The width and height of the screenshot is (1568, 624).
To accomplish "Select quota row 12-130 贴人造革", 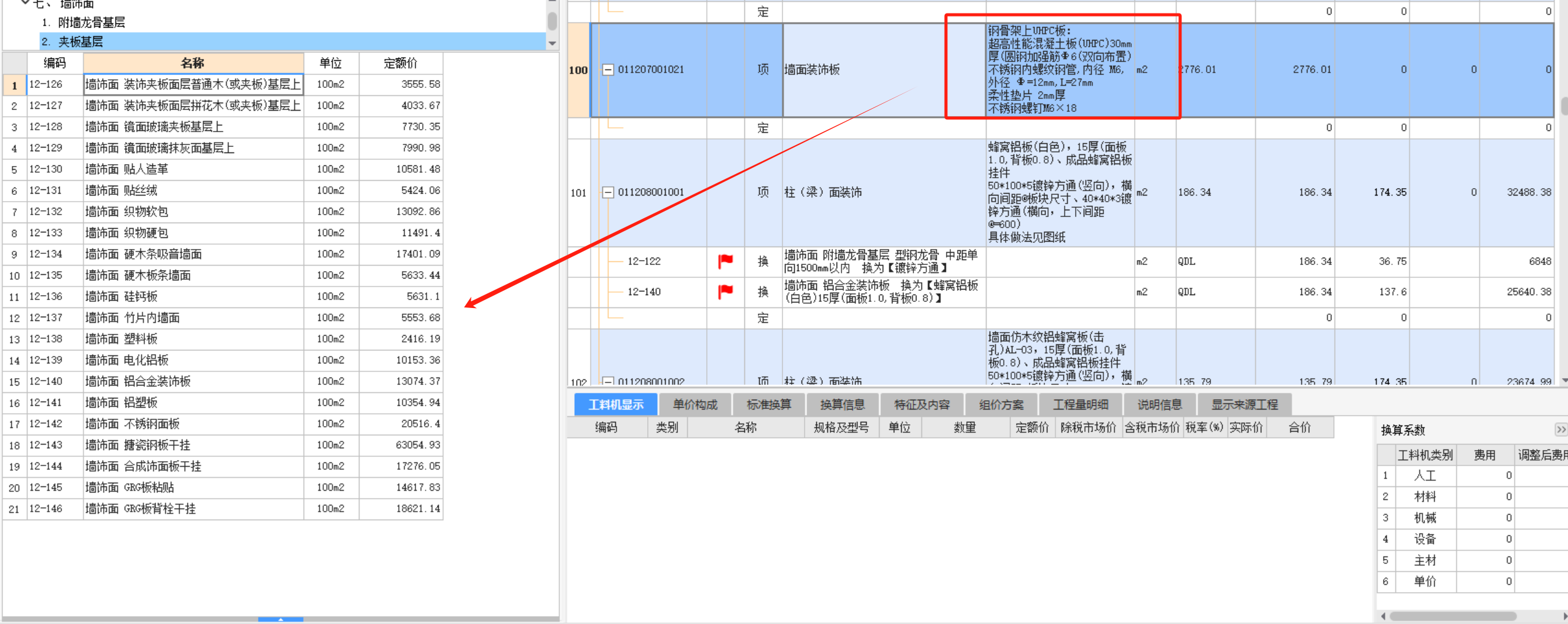I will click(x=223, y=169).
